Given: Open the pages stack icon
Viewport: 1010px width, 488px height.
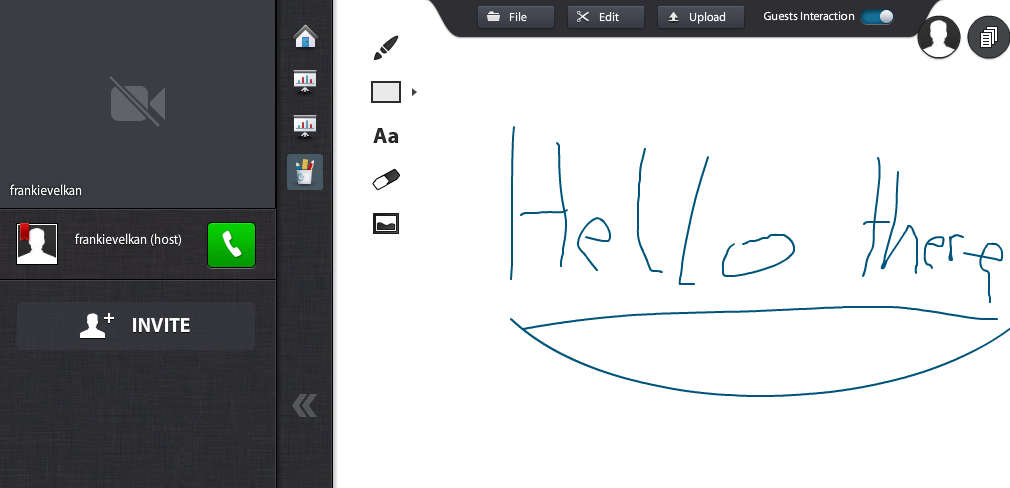Looking at the screenshot, I should tap(988, 38).
